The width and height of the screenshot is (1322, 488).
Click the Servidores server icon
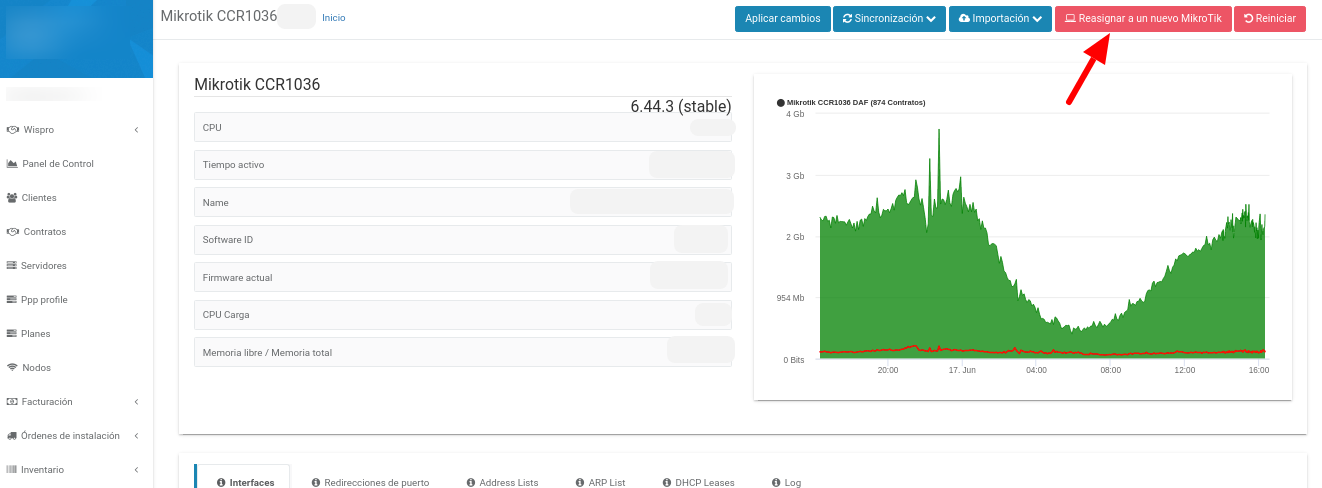tap(12, 266)
